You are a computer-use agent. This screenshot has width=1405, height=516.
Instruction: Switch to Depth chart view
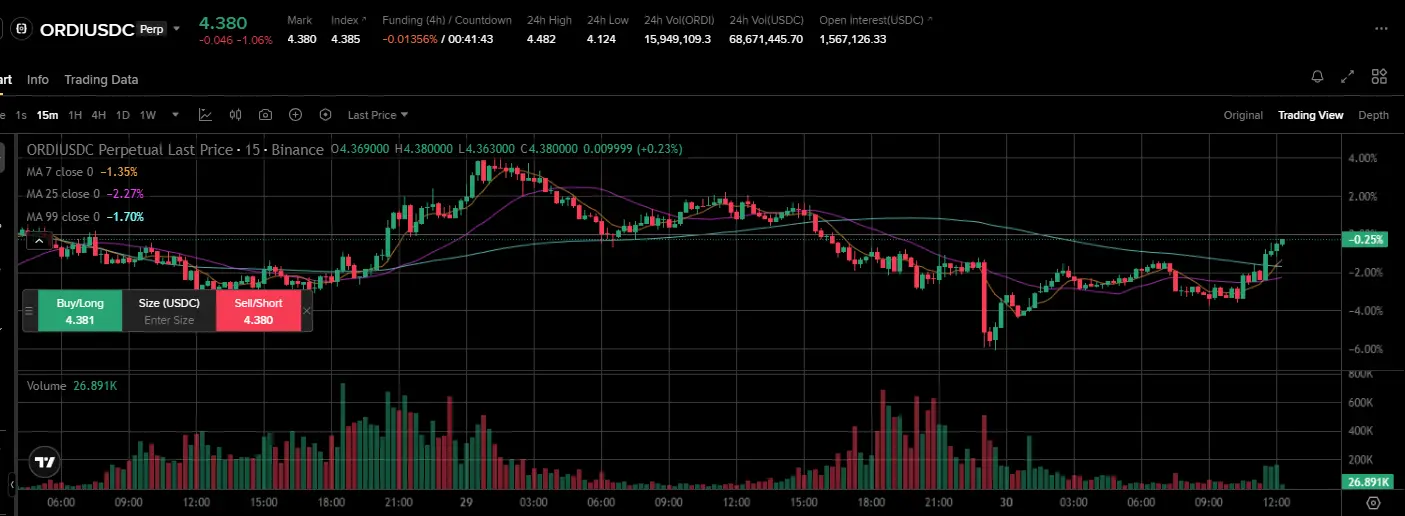pos(1373,115)
